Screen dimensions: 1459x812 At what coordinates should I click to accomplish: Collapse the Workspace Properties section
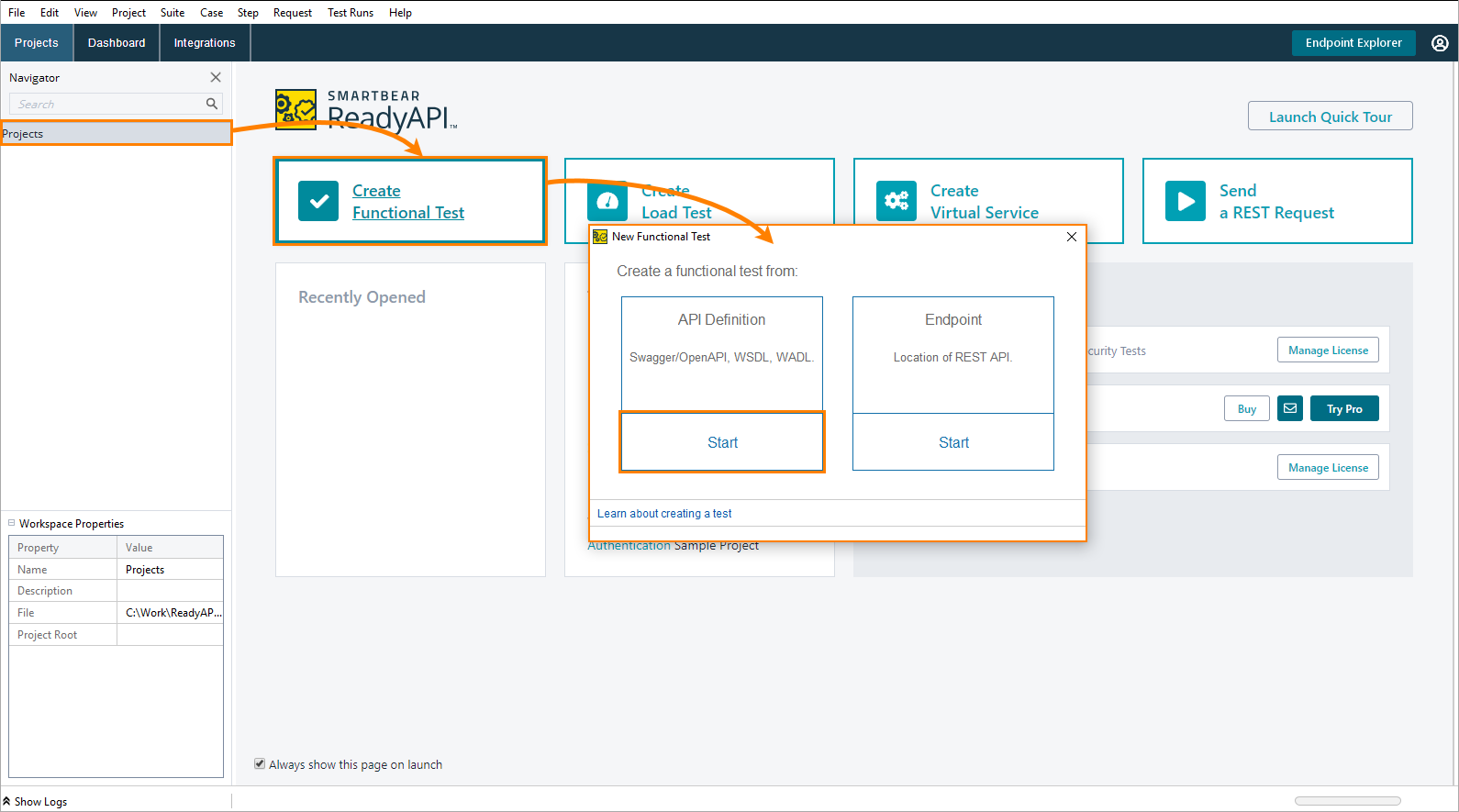[x=12, y=523]
